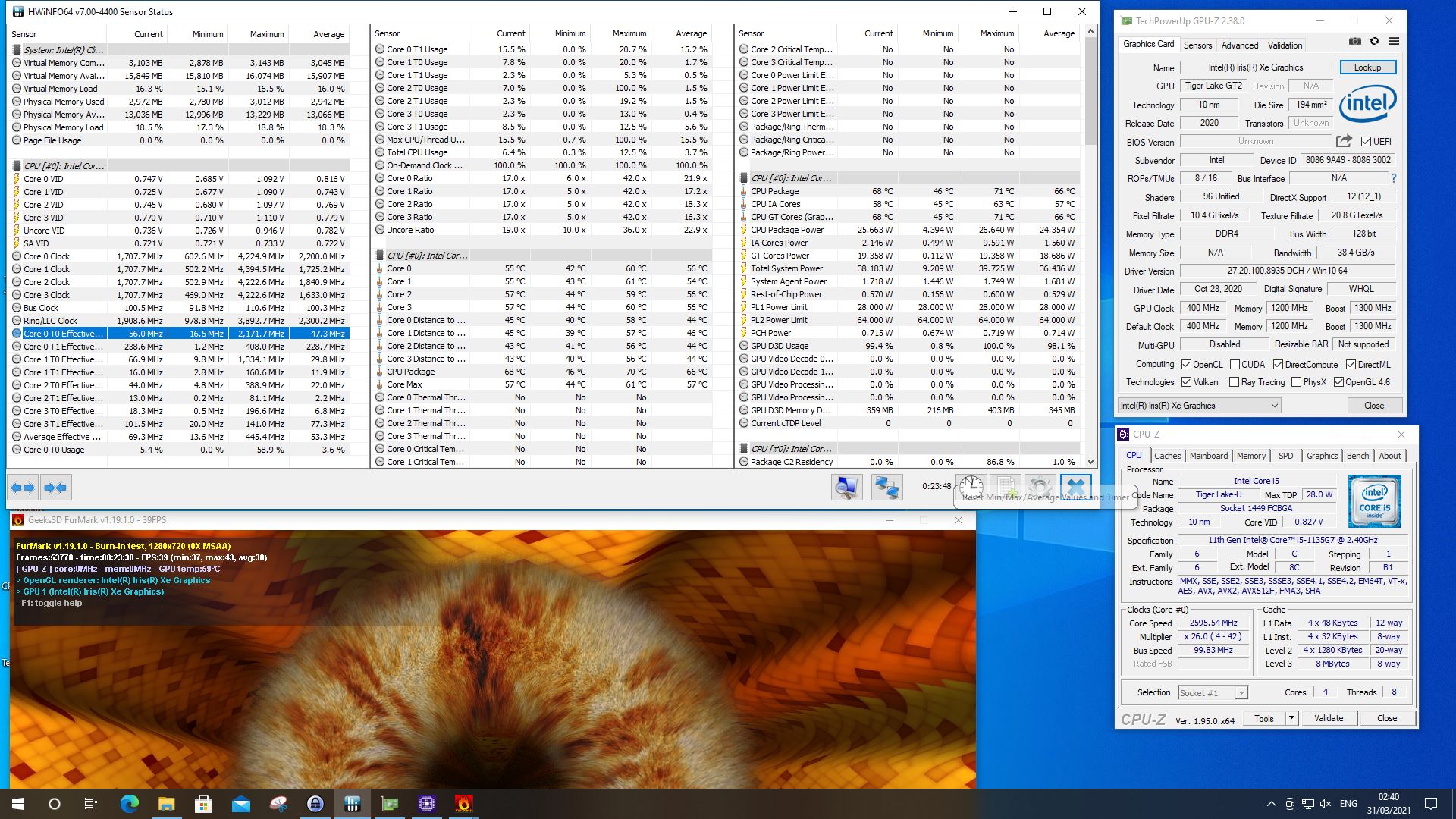Click the GPU-Z Lookup button
The image size is (1456, 819).
point(1367,67)
